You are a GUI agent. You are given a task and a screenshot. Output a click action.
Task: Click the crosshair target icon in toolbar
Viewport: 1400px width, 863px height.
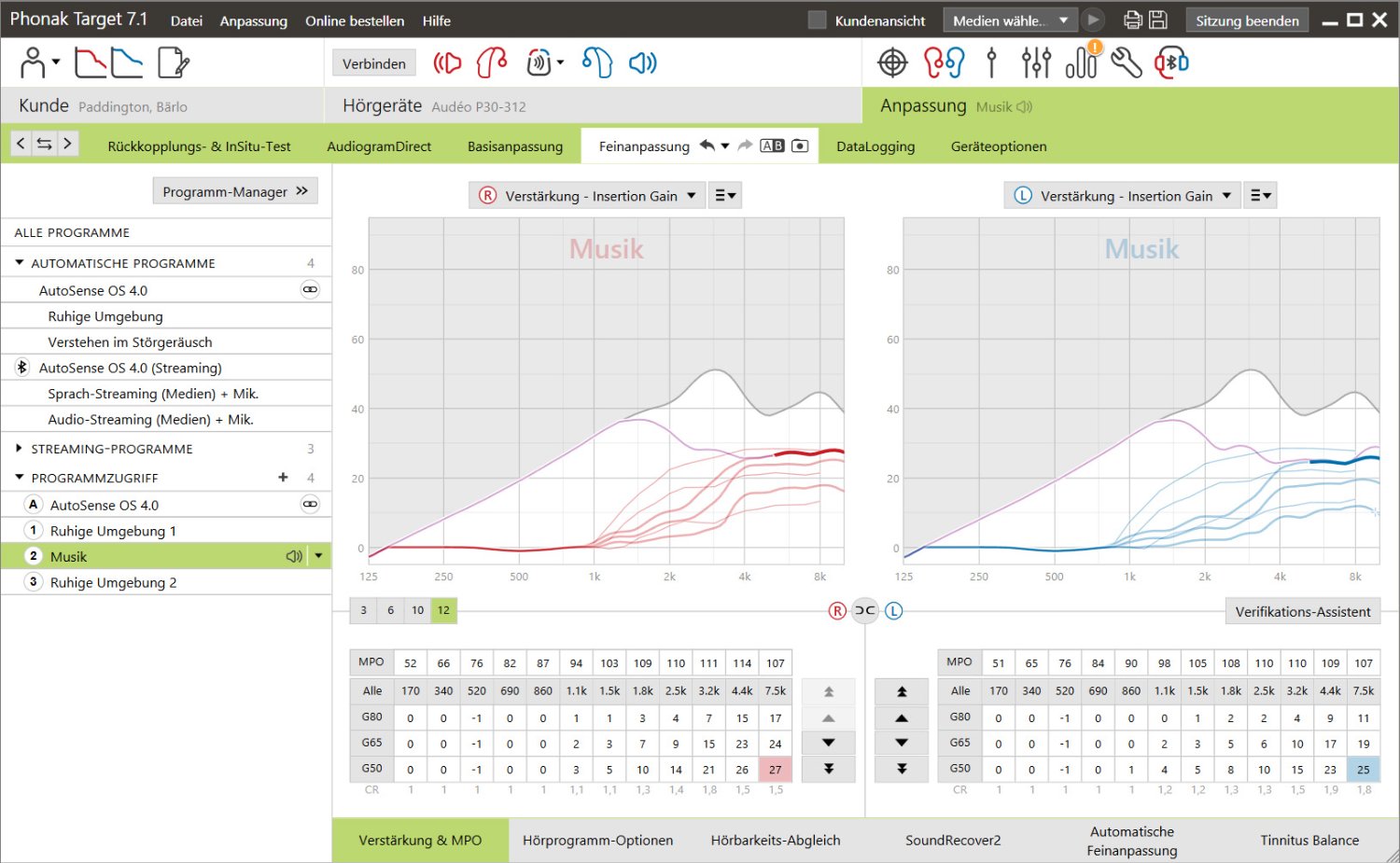coord(892,63)
